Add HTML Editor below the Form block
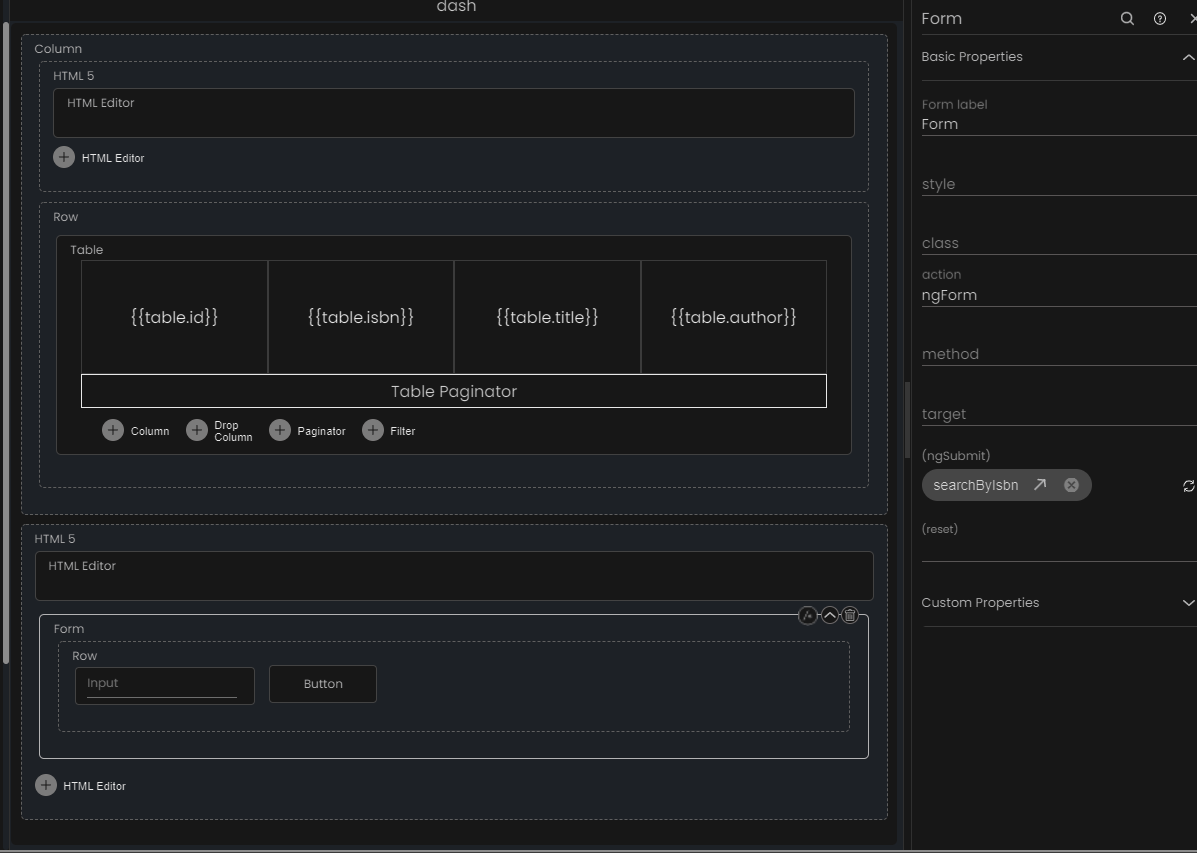Screen dimensions: 1197x853 pos(46,785)
